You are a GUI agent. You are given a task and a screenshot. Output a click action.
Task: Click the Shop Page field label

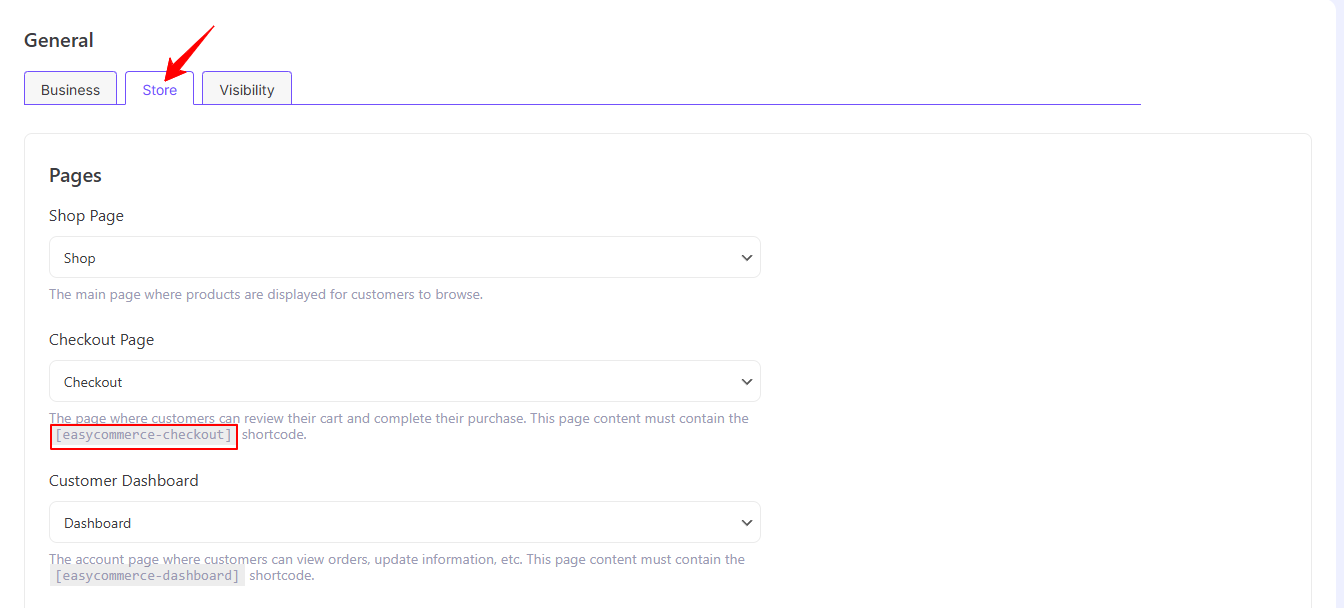(x=86, y=216)
